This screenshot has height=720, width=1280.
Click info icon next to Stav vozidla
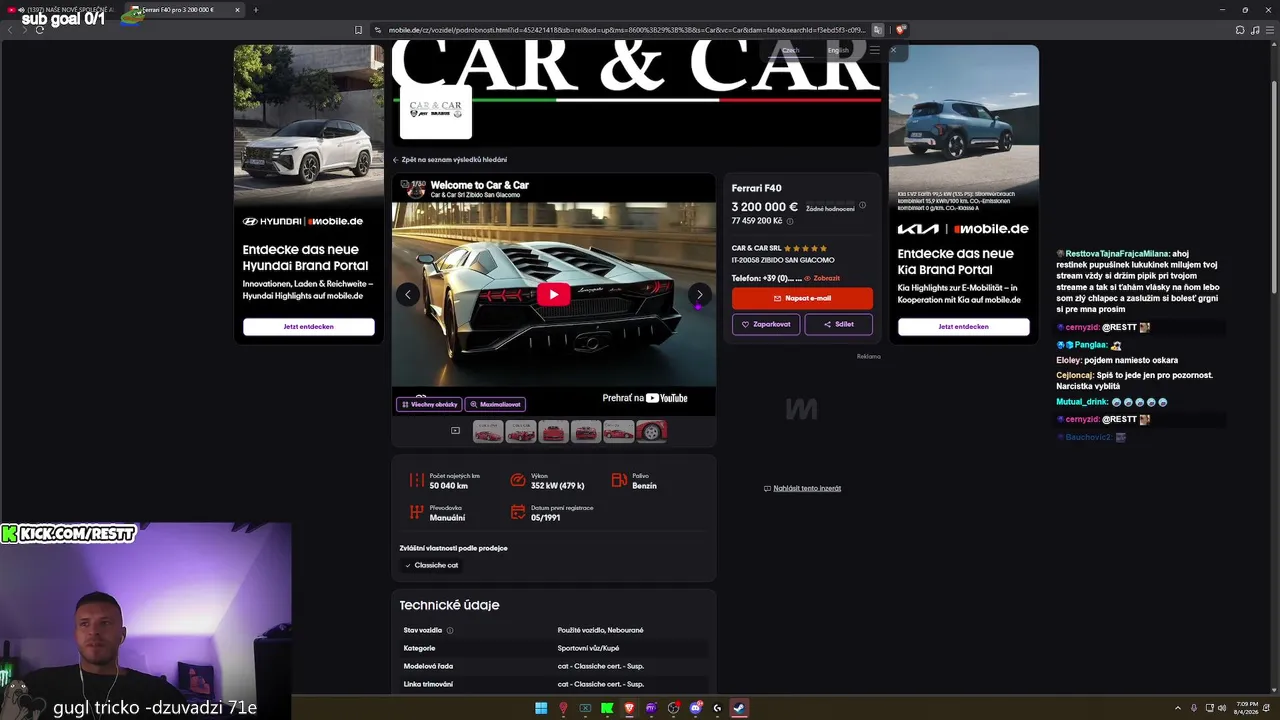(450, 631)
